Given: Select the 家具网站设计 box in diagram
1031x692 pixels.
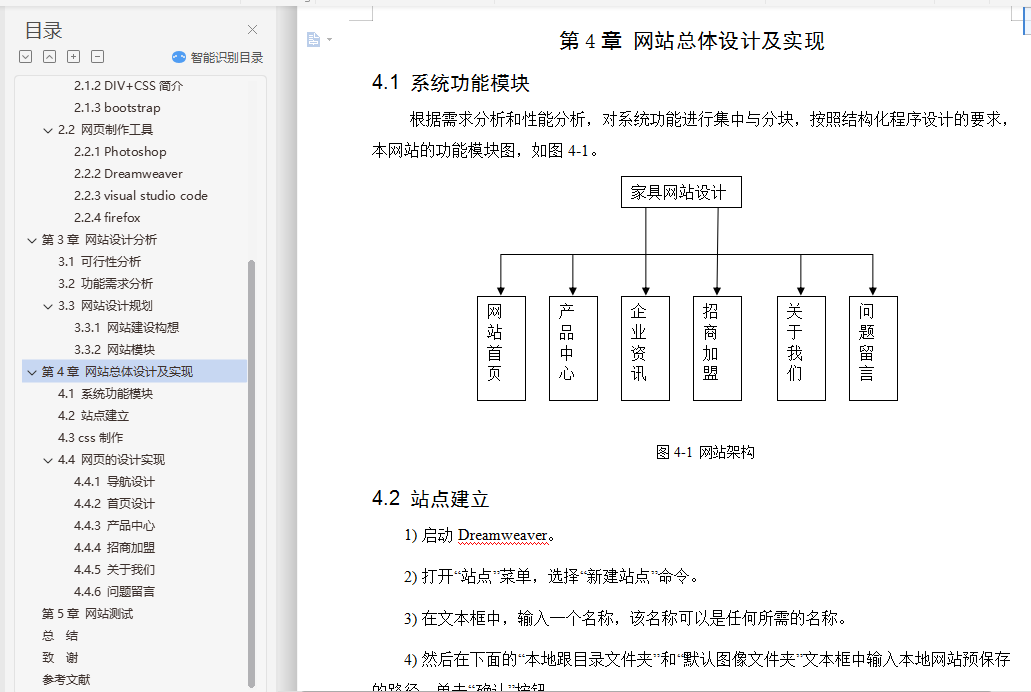Looking at the screenshot, I should tap(681, 192).
